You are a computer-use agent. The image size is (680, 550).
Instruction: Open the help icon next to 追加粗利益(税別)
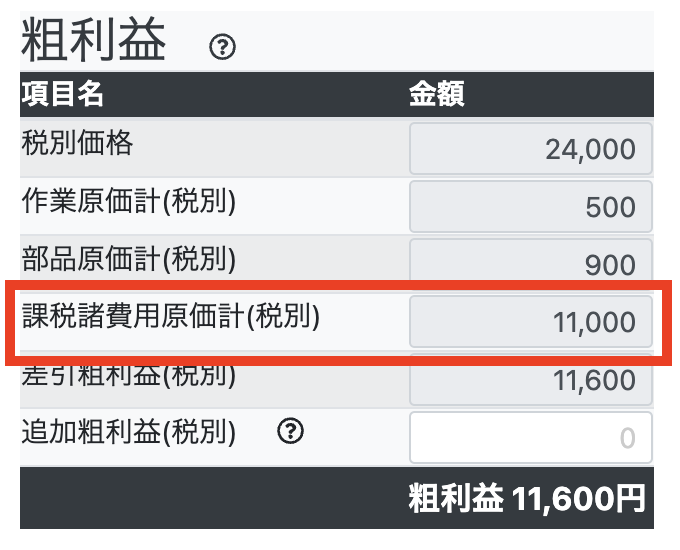click(290, 432)
